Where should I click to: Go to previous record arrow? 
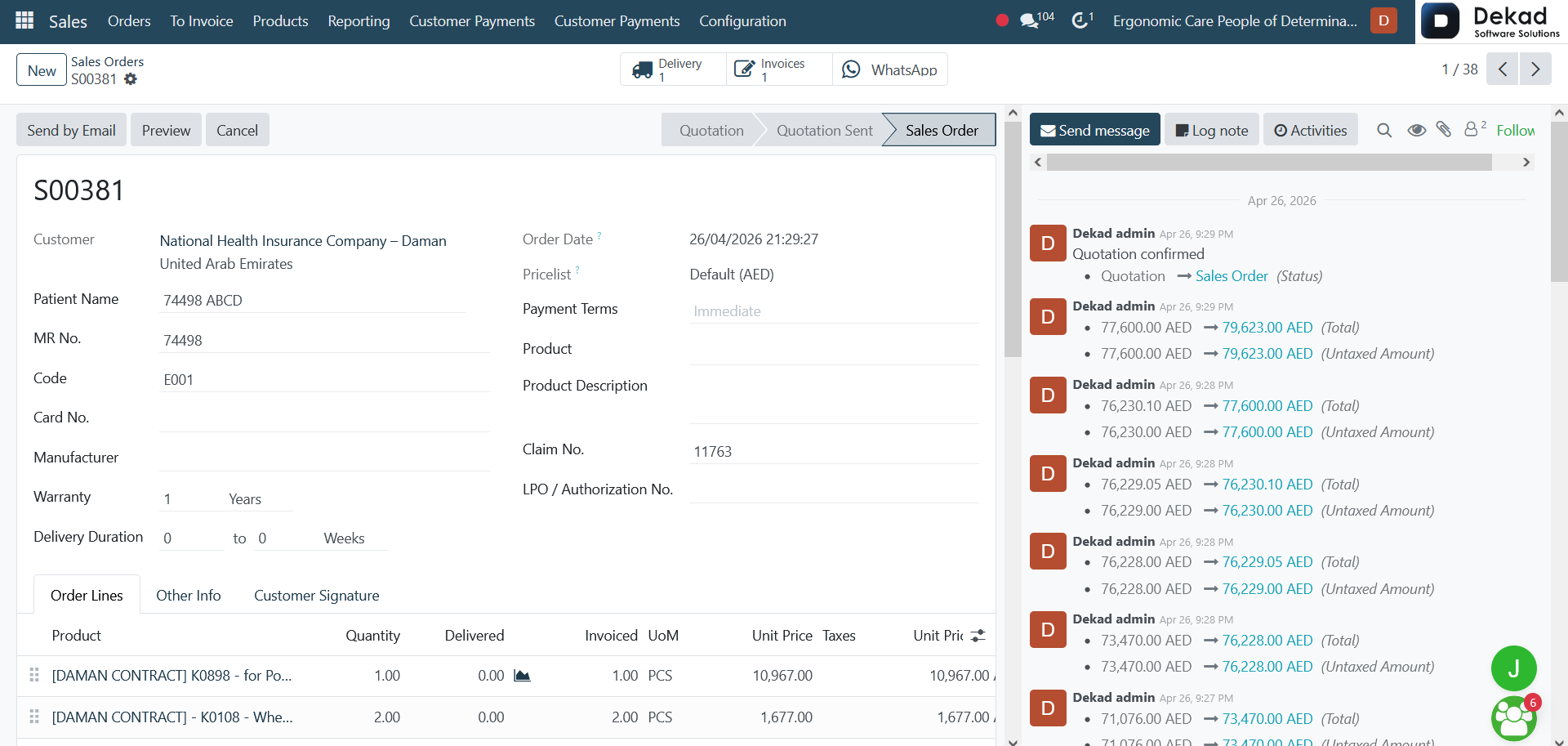(x=1503, y=69)
